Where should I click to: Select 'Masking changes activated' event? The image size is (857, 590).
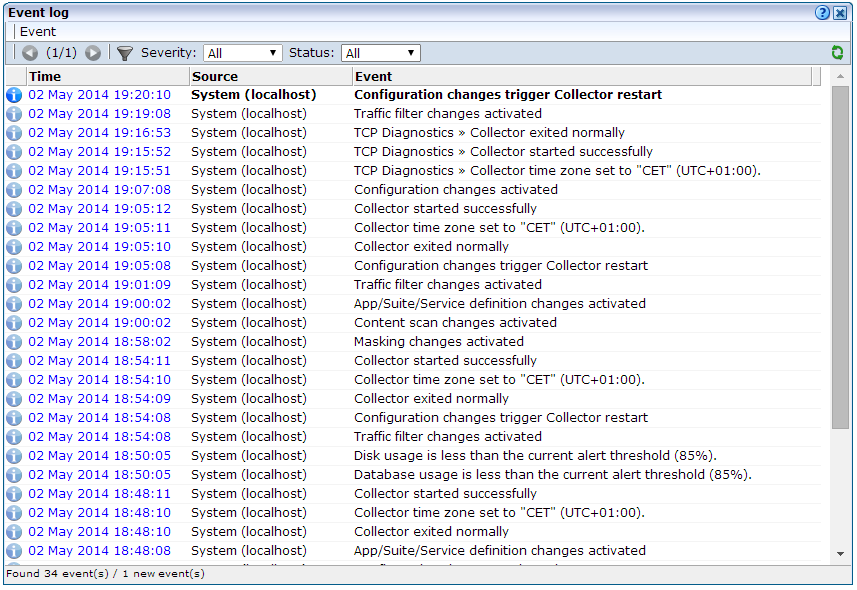[x=439, y=342]
